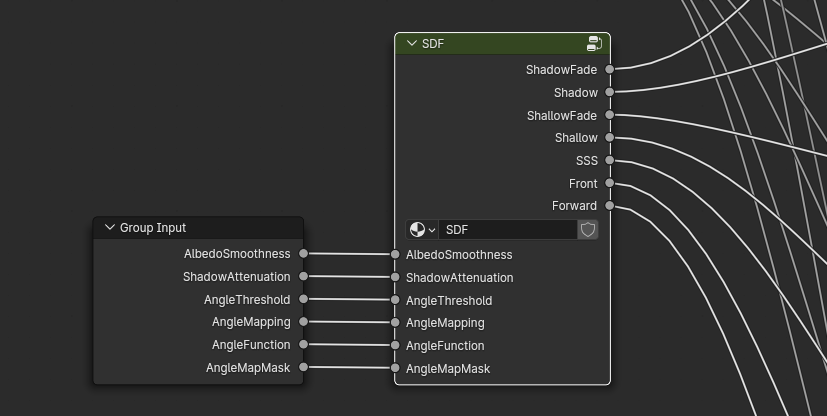The width and height of the screenshot is (827, 416).
Task: Click the ShadowFade output socket
Action: (609, 70)
